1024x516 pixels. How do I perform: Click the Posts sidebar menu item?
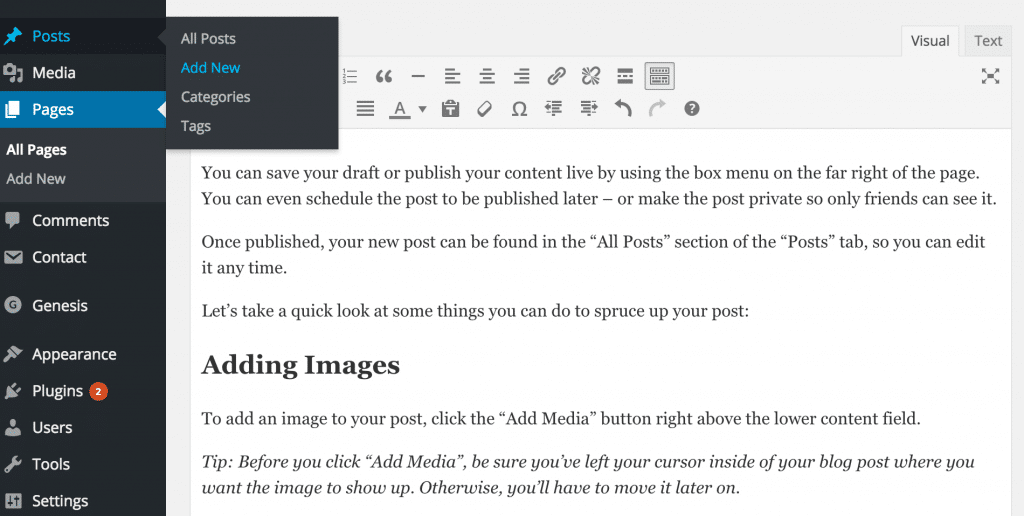83,36
